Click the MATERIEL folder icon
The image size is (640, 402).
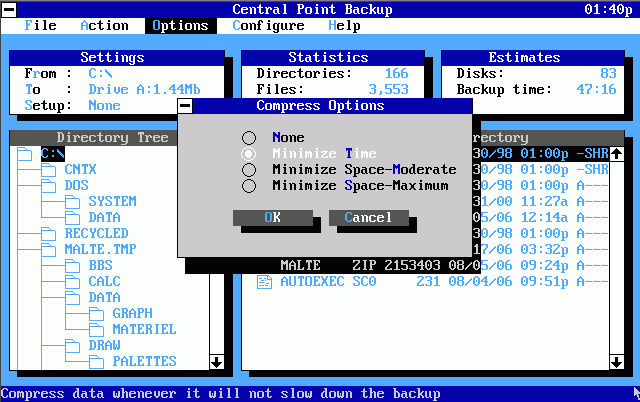tap(97, 330)
